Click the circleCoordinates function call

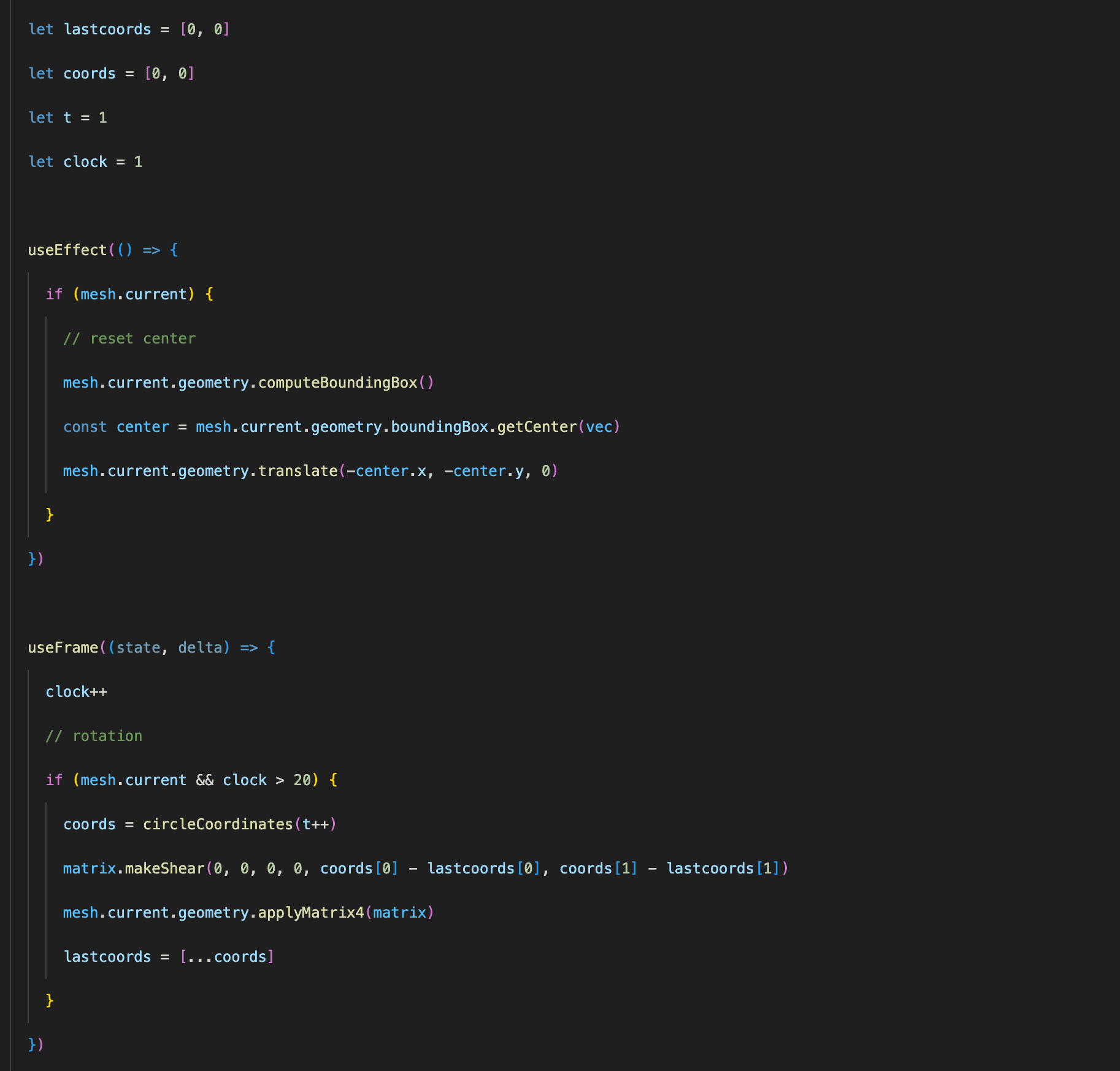(218, 824)
